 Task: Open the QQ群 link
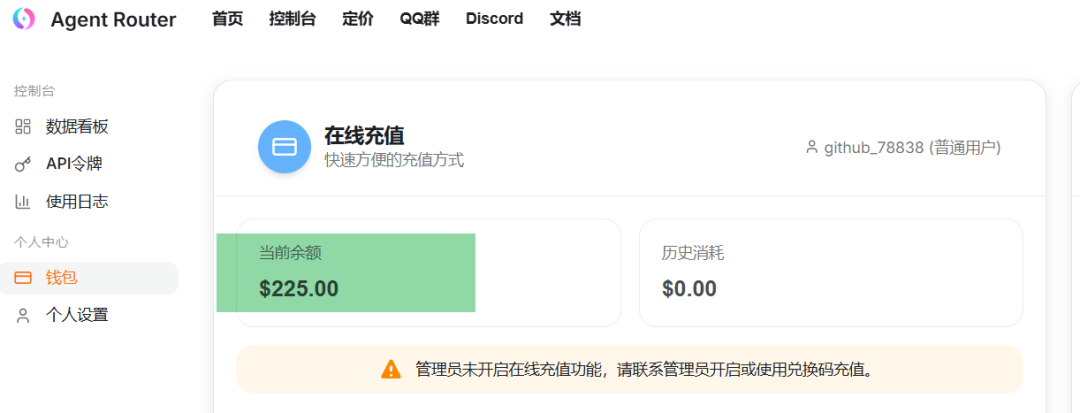point(419,19)
